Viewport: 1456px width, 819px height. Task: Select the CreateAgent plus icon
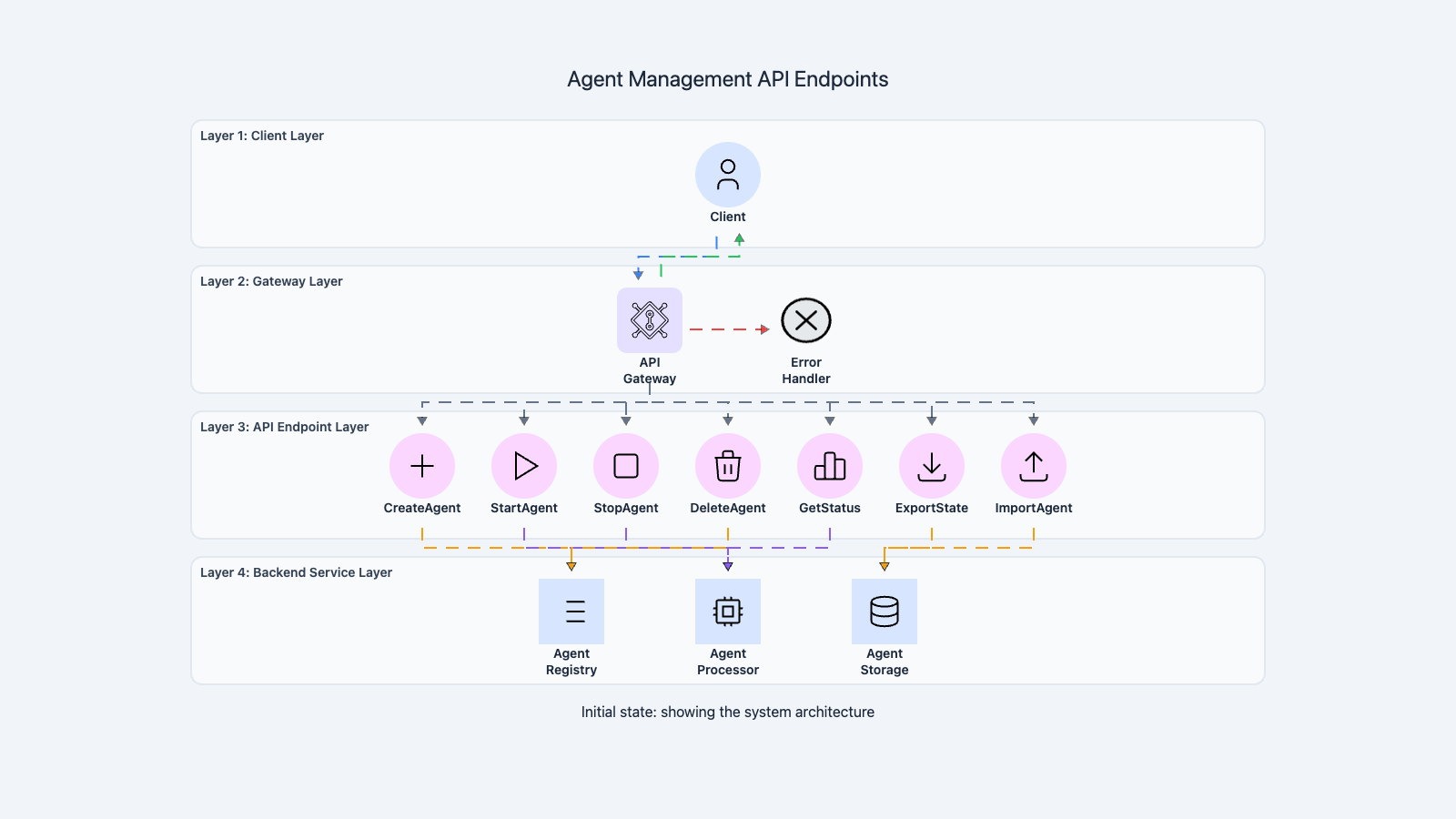pos(422,466)
